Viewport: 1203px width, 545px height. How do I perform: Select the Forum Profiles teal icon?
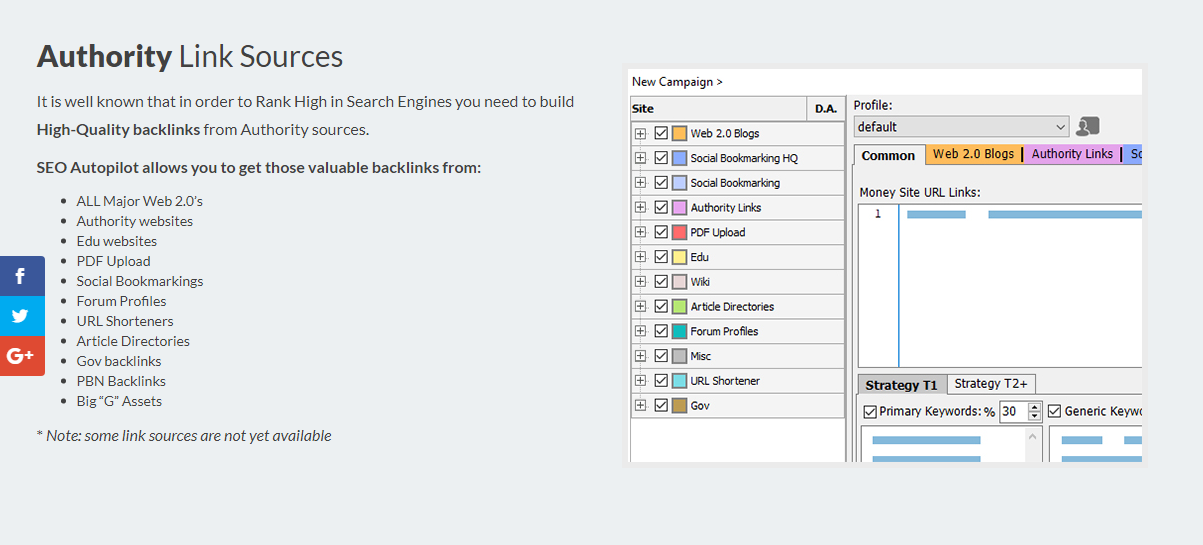point(679,331)
